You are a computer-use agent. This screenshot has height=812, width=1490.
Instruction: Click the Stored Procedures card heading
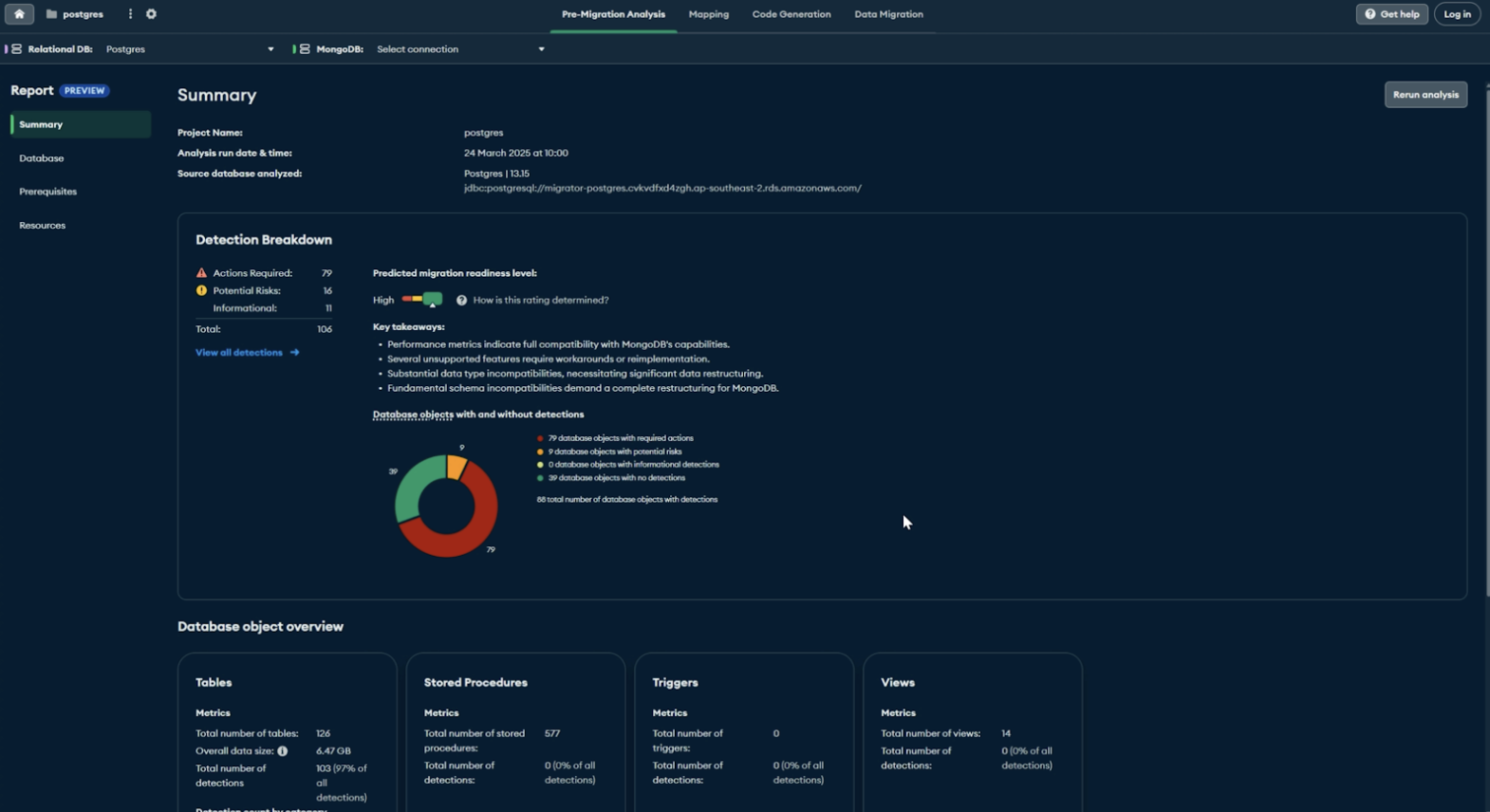[475, 683]
